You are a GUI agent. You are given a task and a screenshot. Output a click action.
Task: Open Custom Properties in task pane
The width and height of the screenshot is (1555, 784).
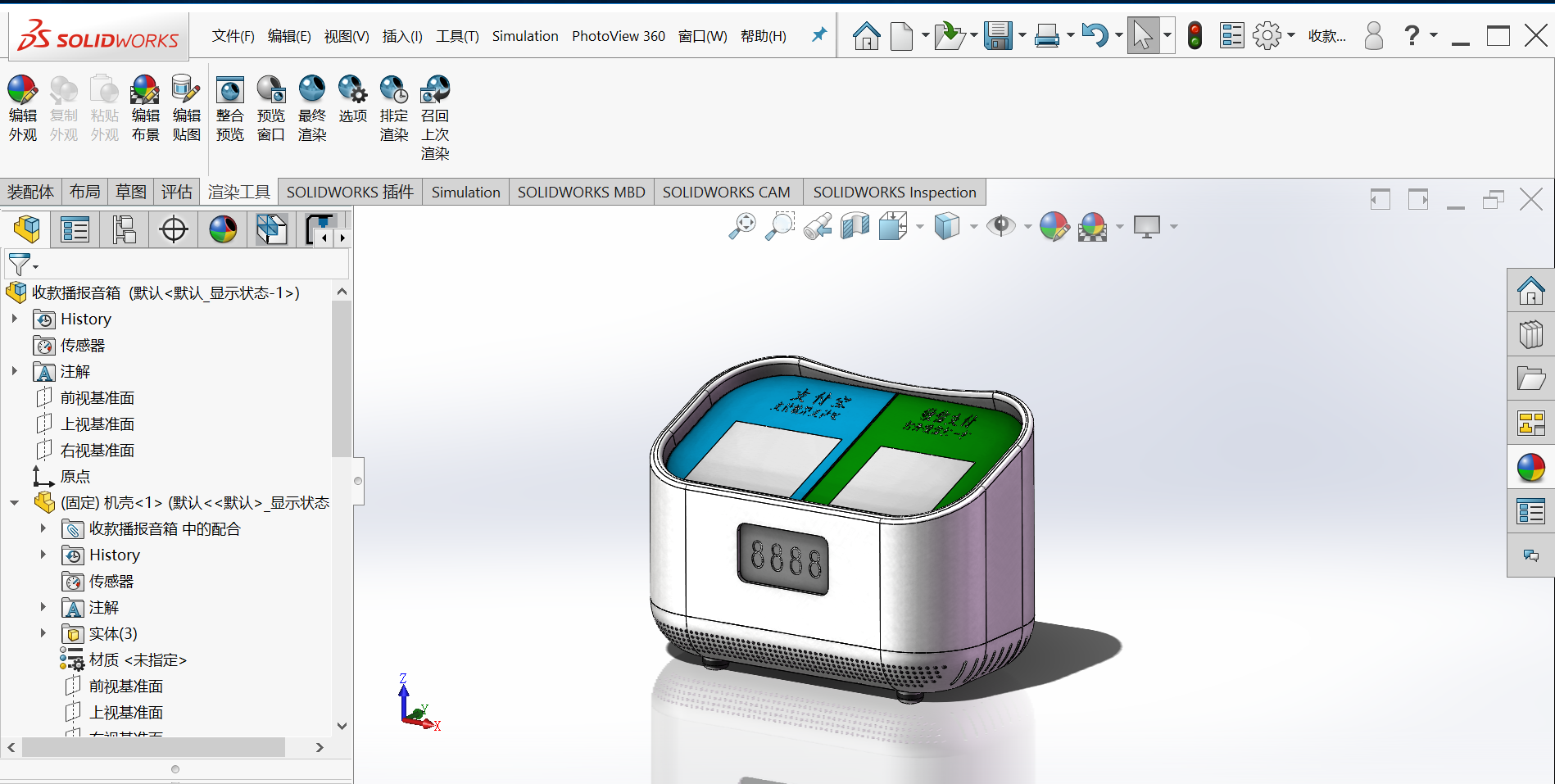point(1530,512)
